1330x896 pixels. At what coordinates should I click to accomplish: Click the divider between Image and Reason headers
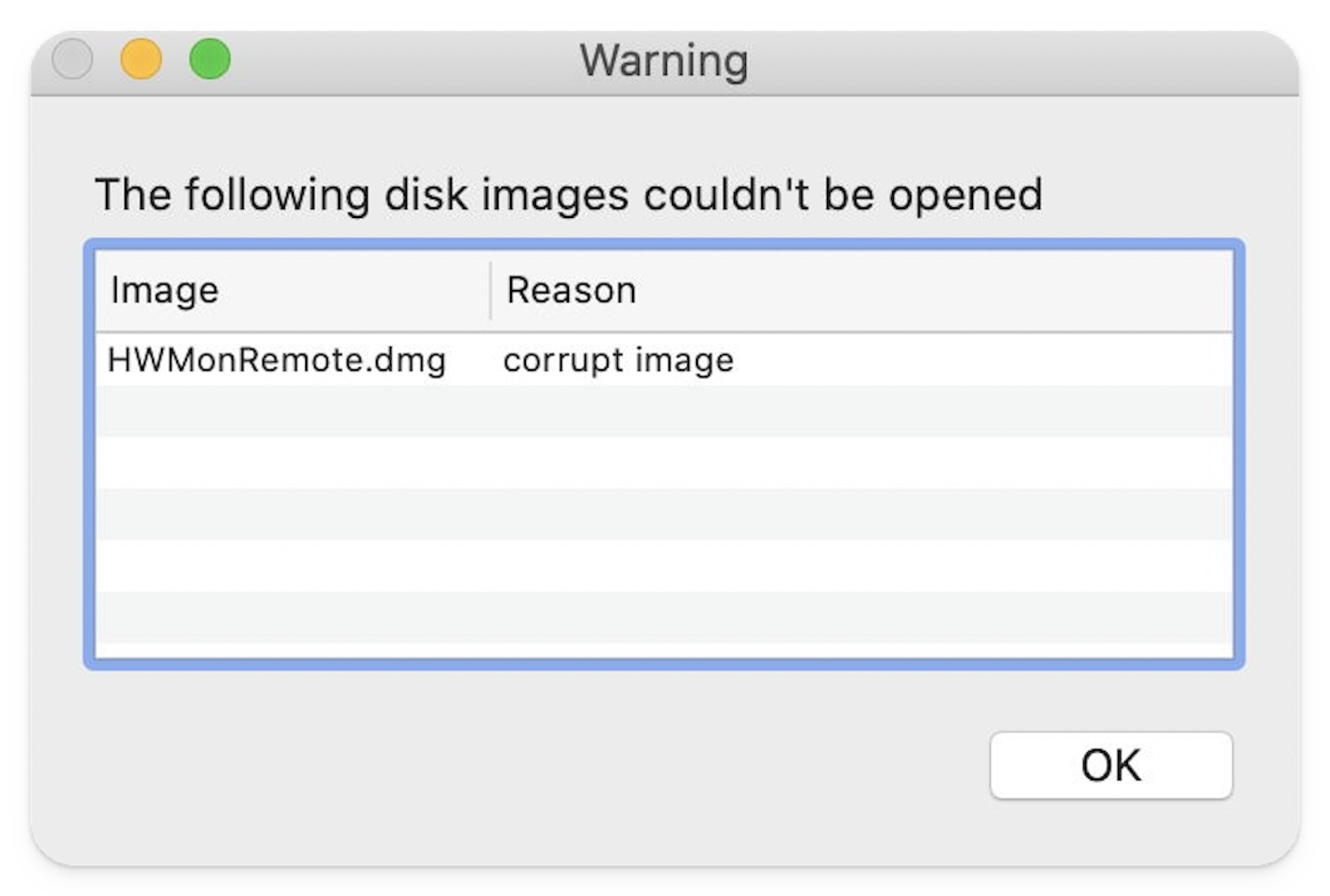coord(491,291)
